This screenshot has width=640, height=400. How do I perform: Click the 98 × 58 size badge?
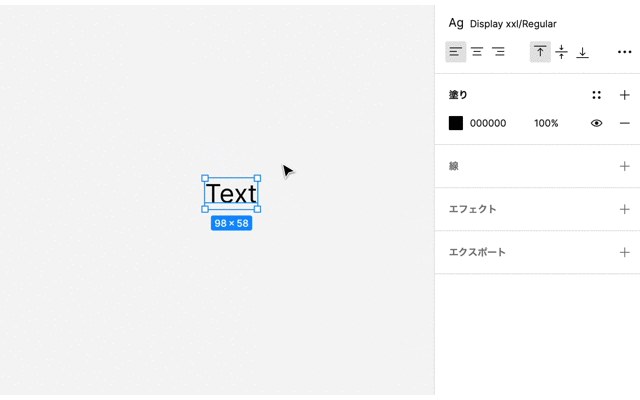[231, 223]
